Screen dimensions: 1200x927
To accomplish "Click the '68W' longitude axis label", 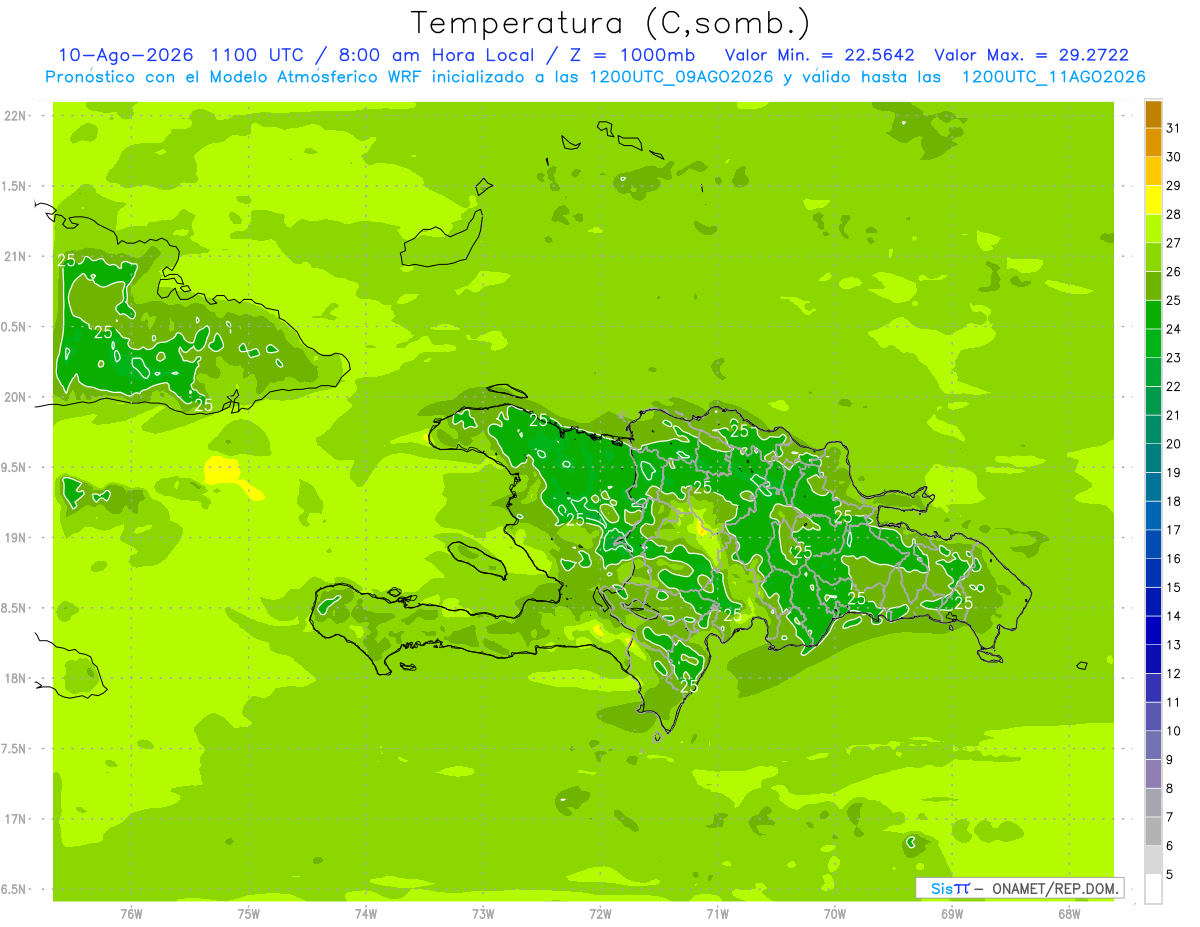I will 1069,914.
